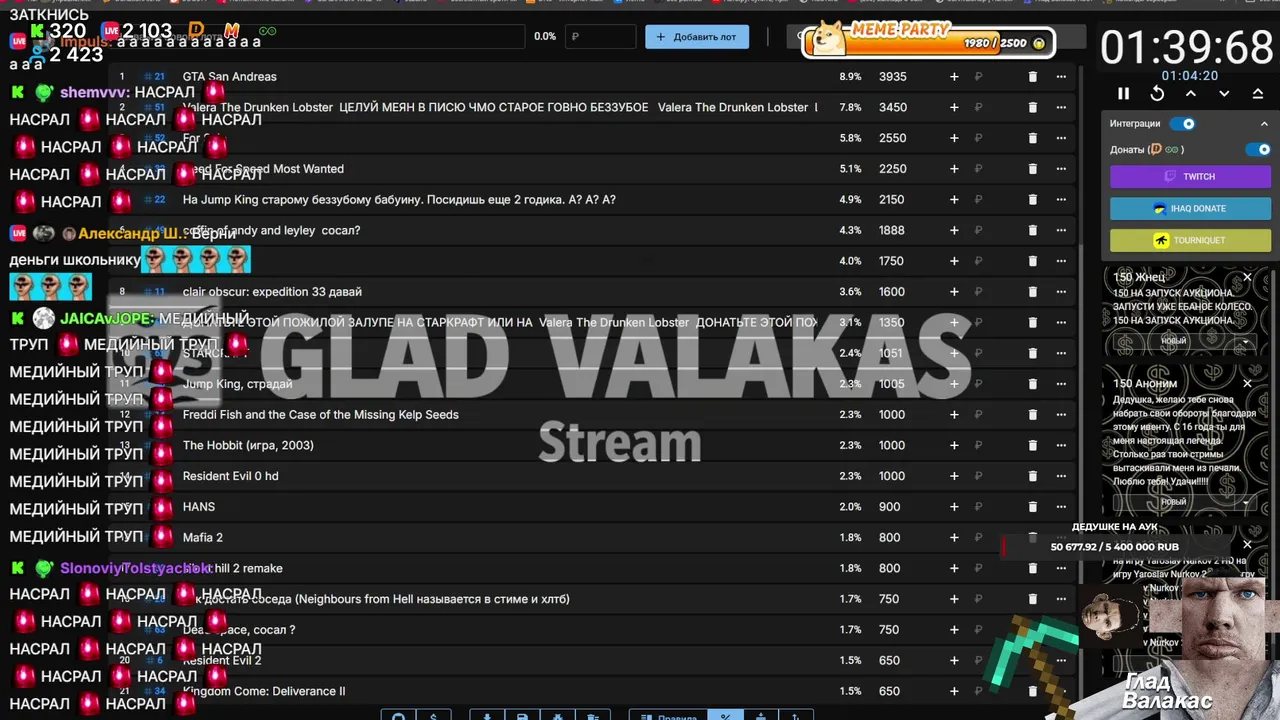
Task: Click the Добавить лот button
Action: (697, 37)
